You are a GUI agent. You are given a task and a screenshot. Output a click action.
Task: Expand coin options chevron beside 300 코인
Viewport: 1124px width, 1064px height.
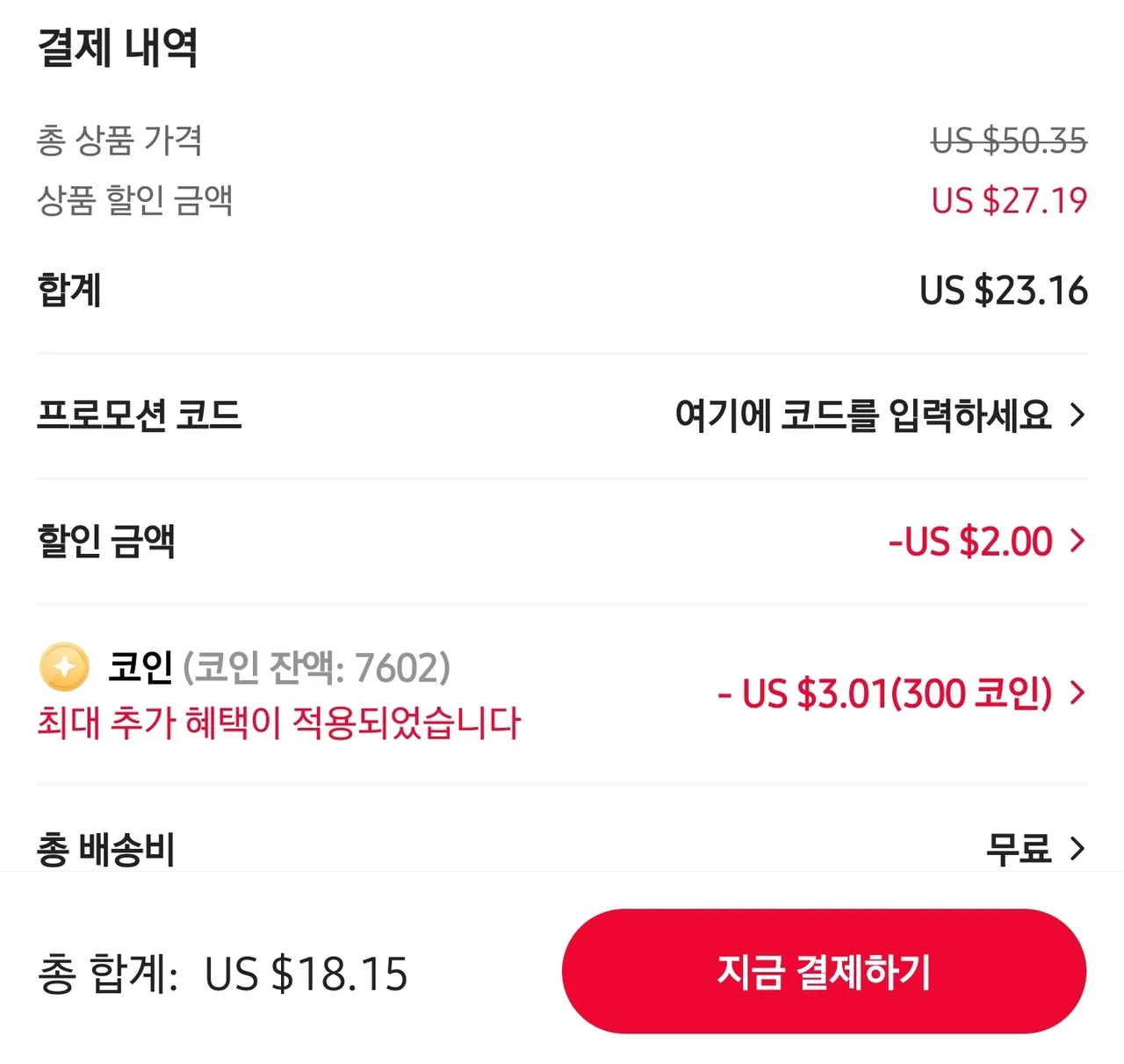(x=1078, y=694)
